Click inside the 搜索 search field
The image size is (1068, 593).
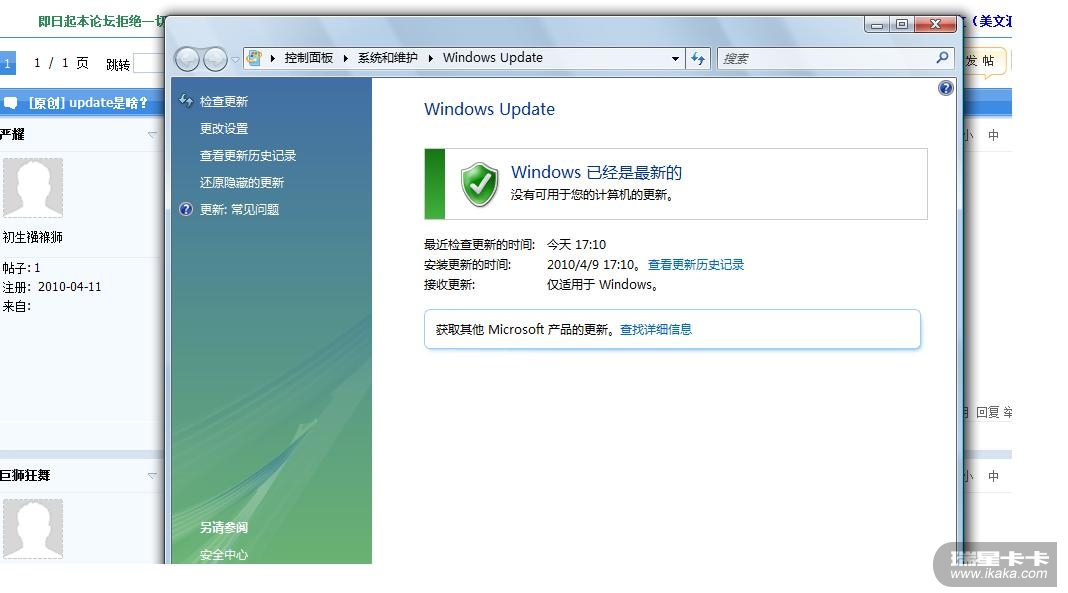coord(826,59)
